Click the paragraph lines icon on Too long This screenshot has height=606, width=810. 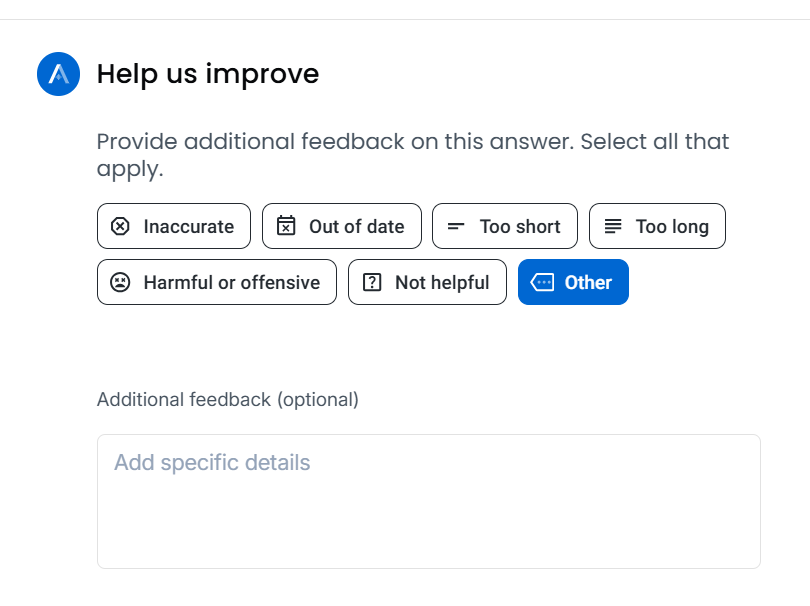point(613,226)
